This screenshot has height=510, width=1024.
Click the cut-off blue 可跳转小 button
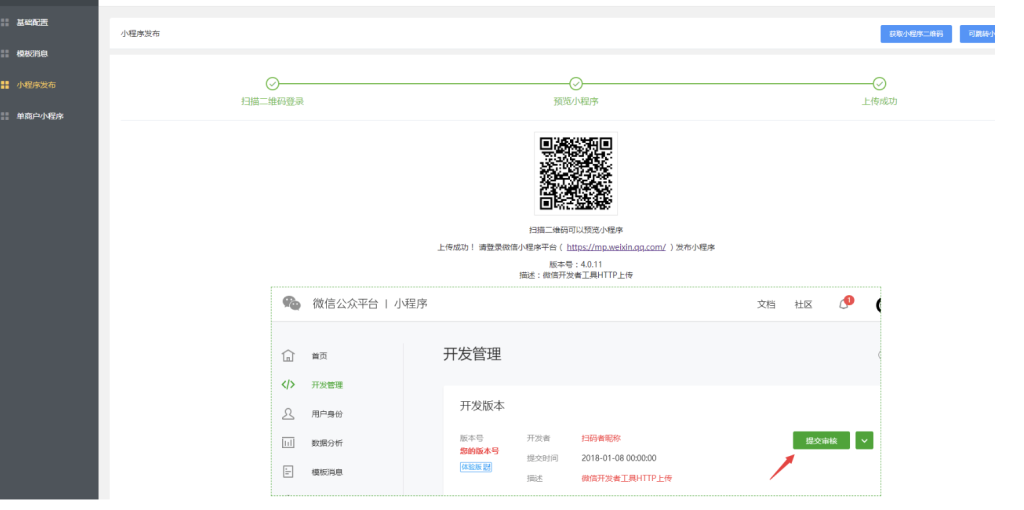point(978,34)
